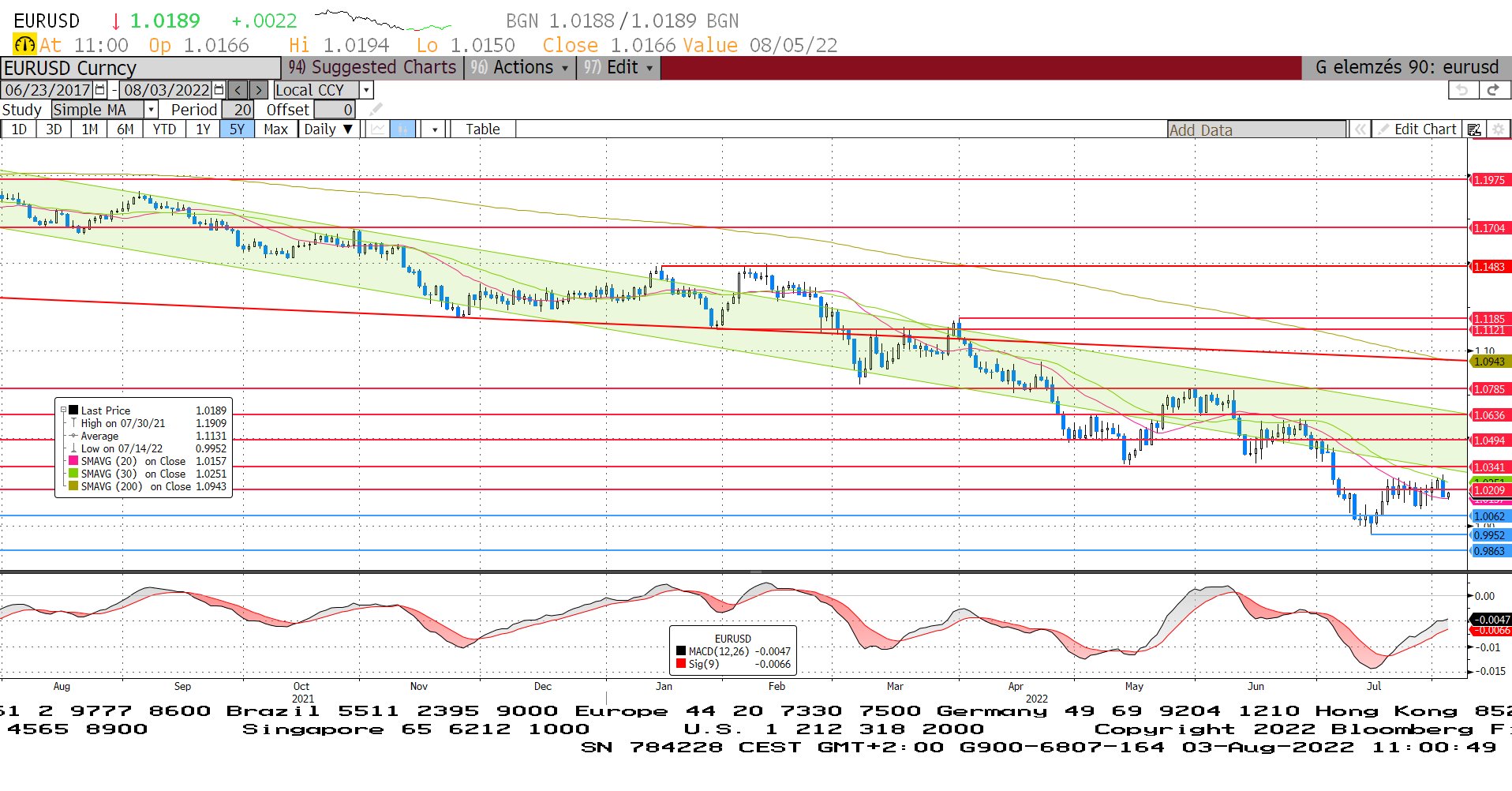Click black Last Price legend swatch
This screenshot has width=1512, height=791.
pyautogui.click(x=73, y=410)
